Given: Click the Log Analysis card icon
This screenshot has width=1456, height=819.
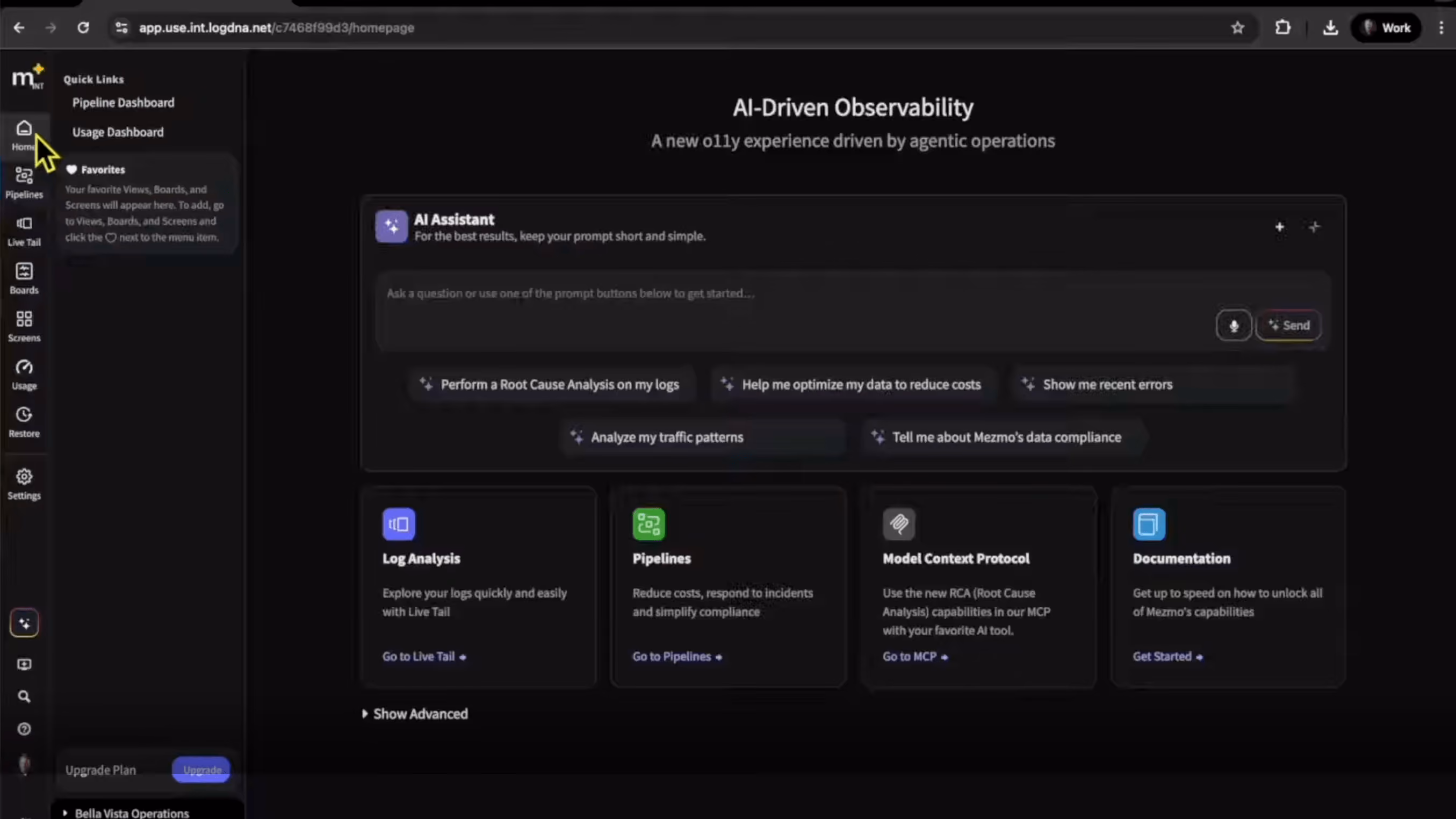Looking at the screenshot, I should tap(399, 524).
